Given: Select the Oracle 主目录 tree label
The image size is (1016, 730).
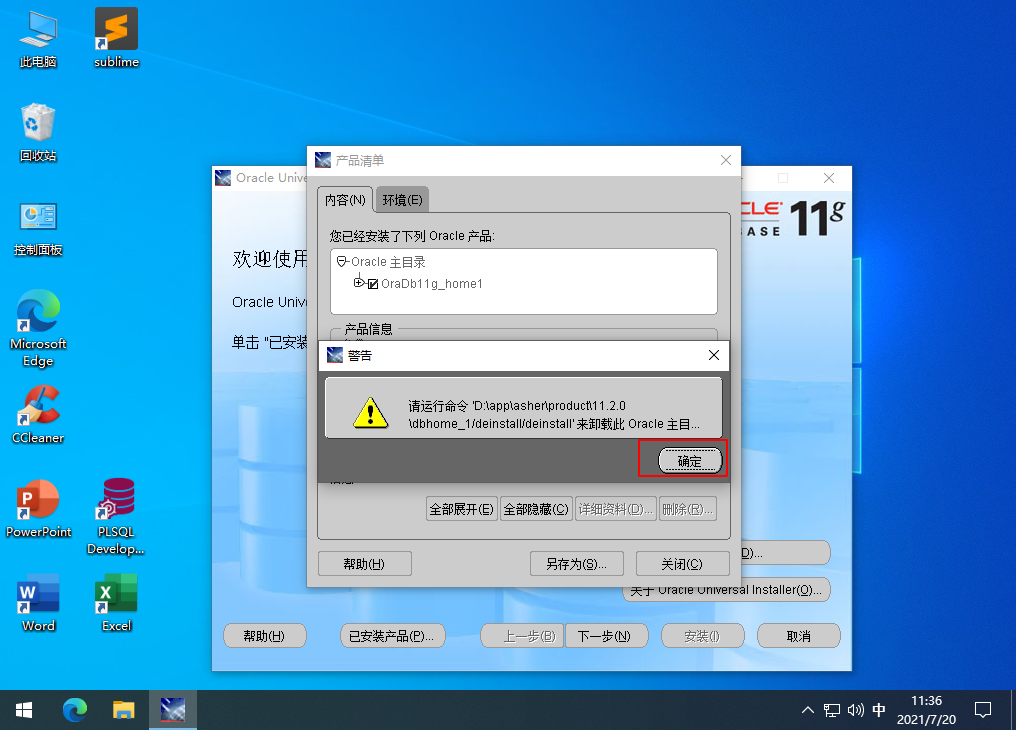Looking at the screenshot, I should click(388, 262).
